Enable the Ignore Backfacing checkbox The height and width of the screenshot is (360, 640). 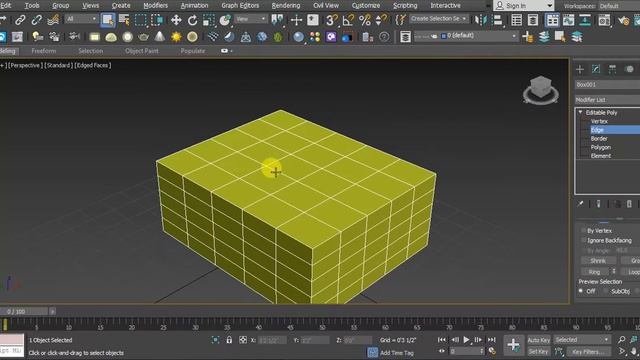point(584,240)
